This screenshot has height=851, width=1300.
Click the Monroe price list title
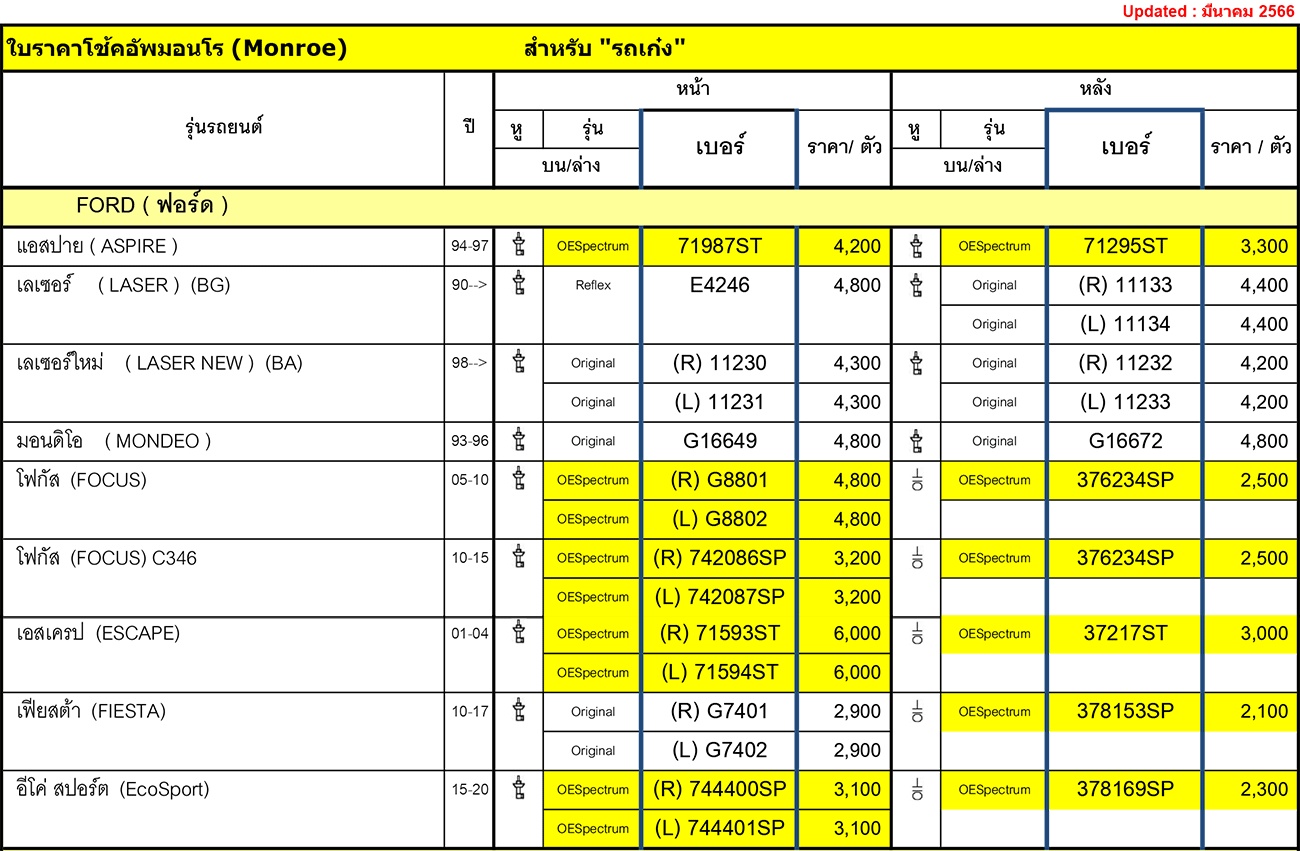click(177, 48)
